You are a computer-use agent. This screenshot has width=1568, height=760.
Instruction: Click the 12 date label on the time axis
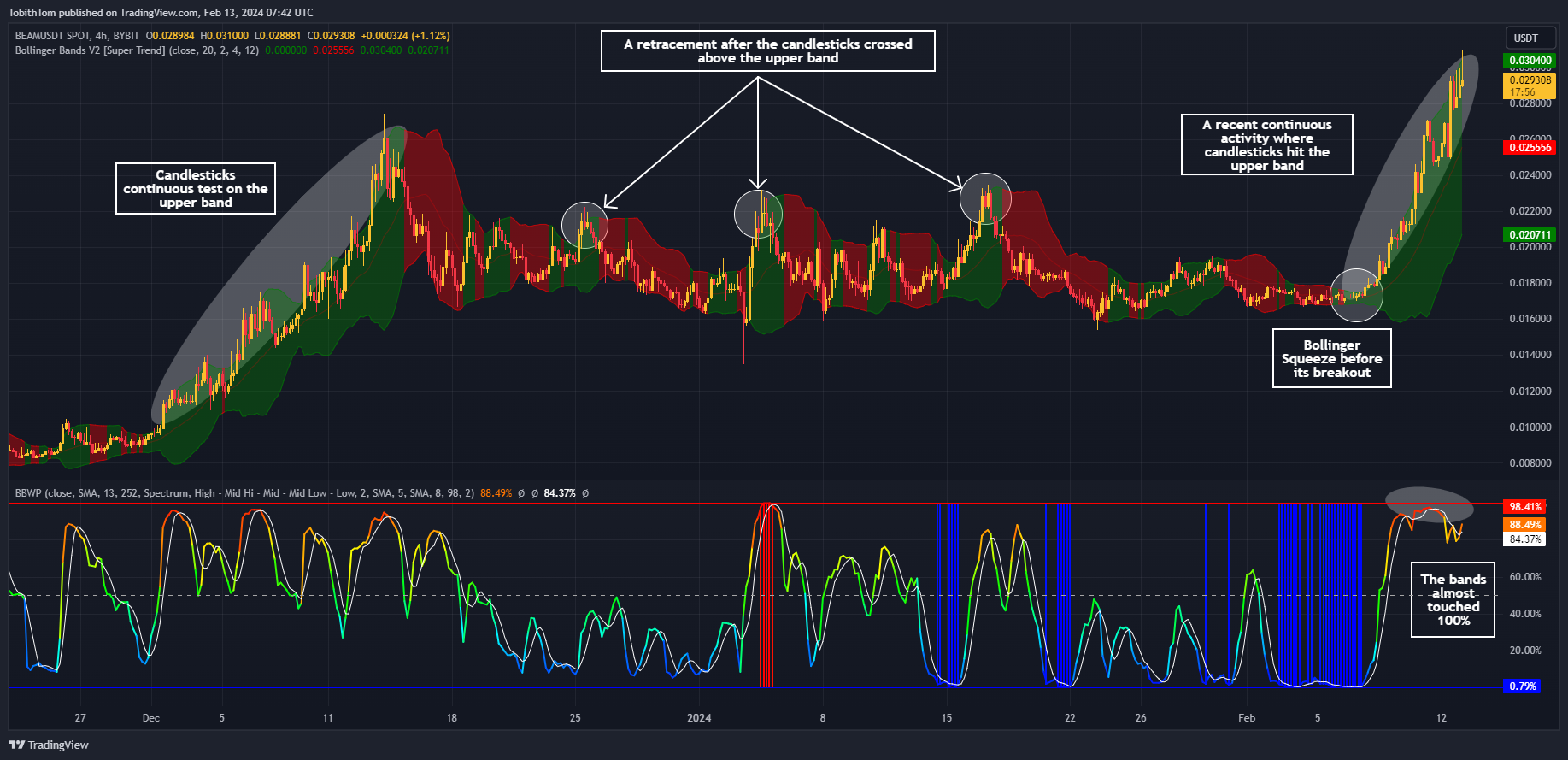pos(1442,718)
